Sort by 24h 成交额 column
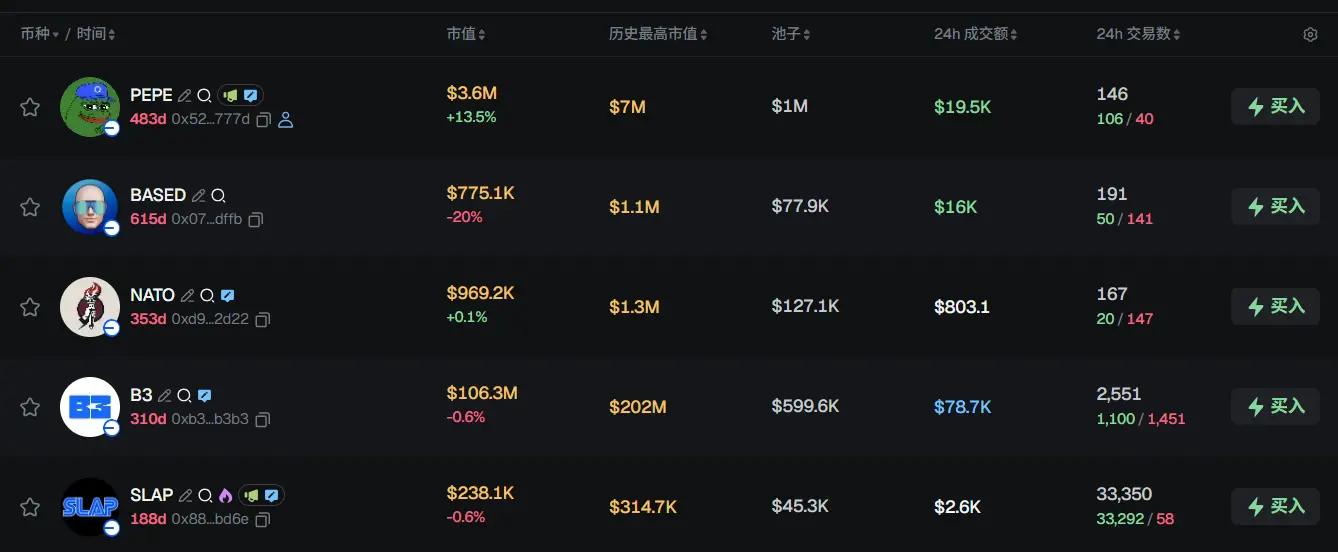 [976, 34]
